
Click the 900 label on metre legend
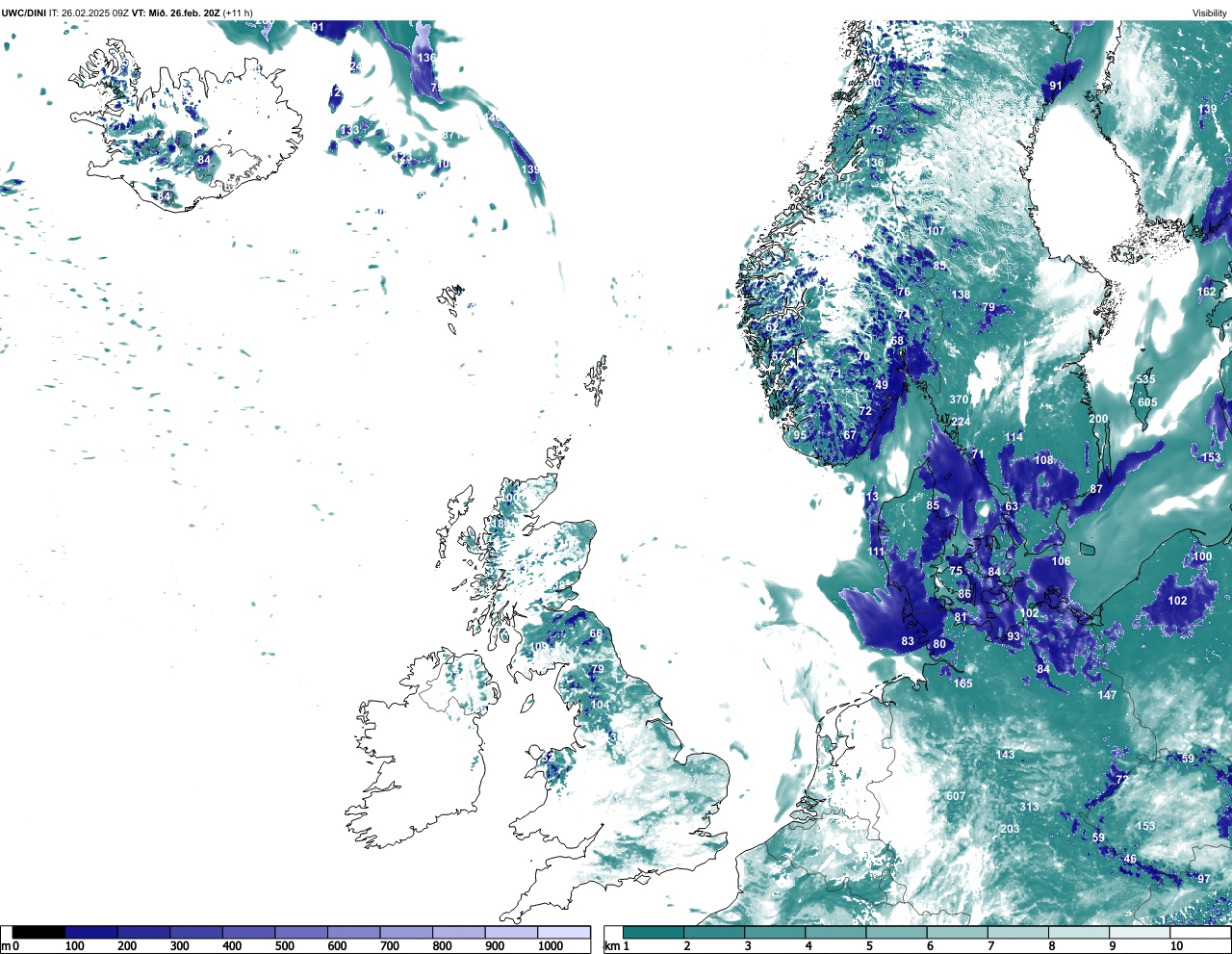(x=494, y=946)
